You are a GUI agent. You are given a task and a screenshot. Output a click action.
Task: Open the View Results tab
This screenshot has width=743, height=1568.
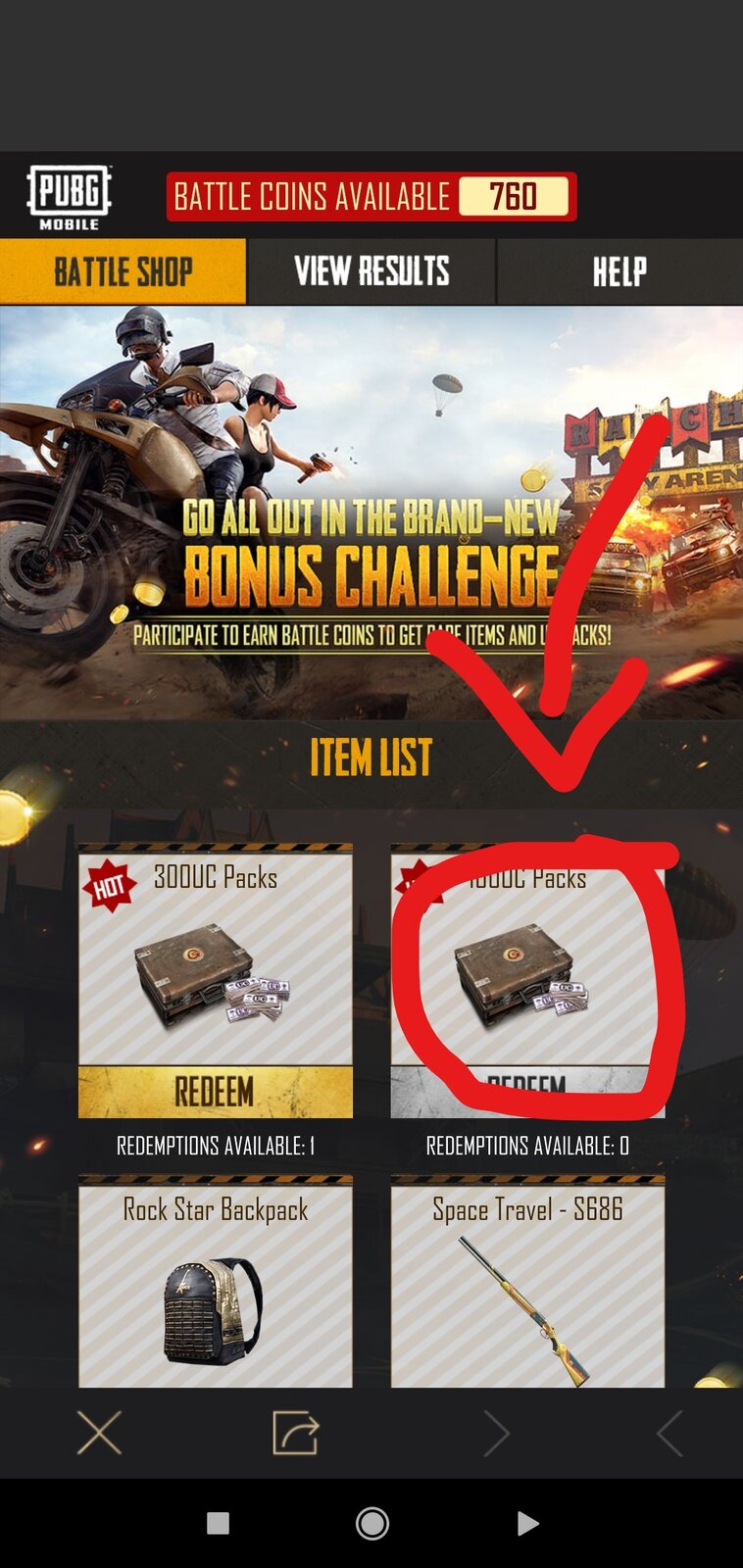[371, 271]
